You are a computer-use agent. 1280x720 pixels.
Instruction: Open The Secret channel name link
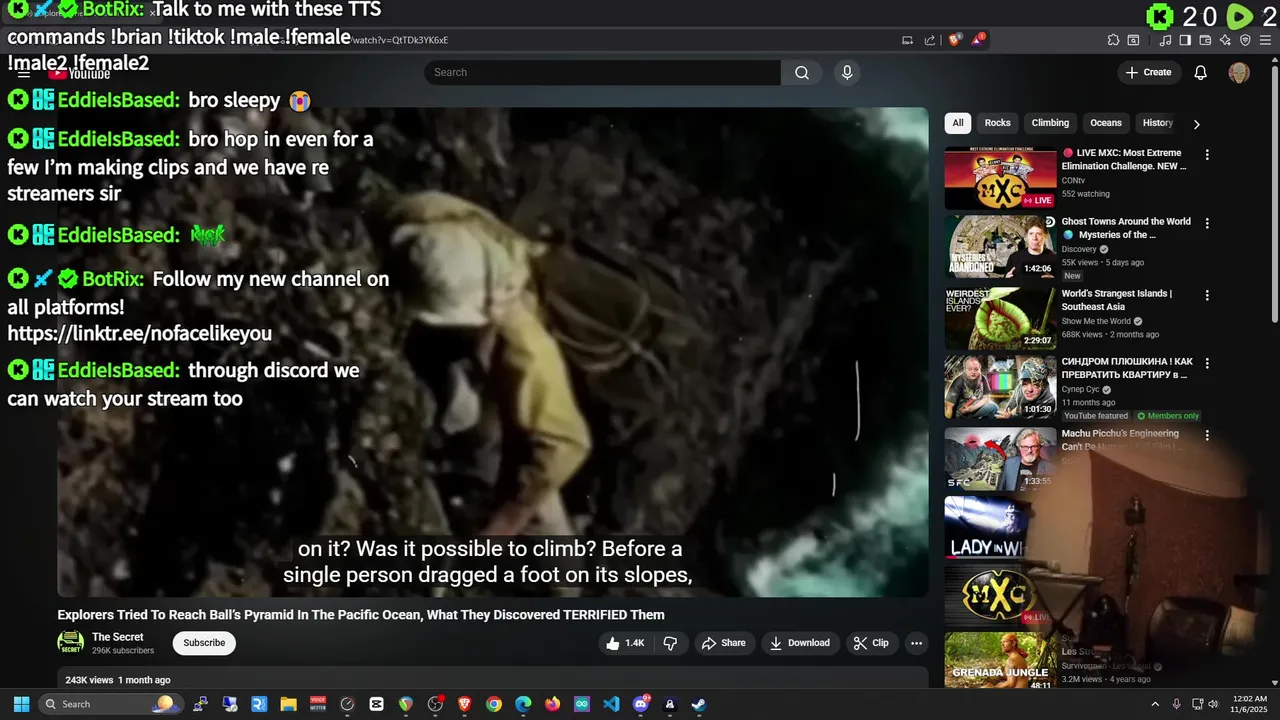[118, 637]
